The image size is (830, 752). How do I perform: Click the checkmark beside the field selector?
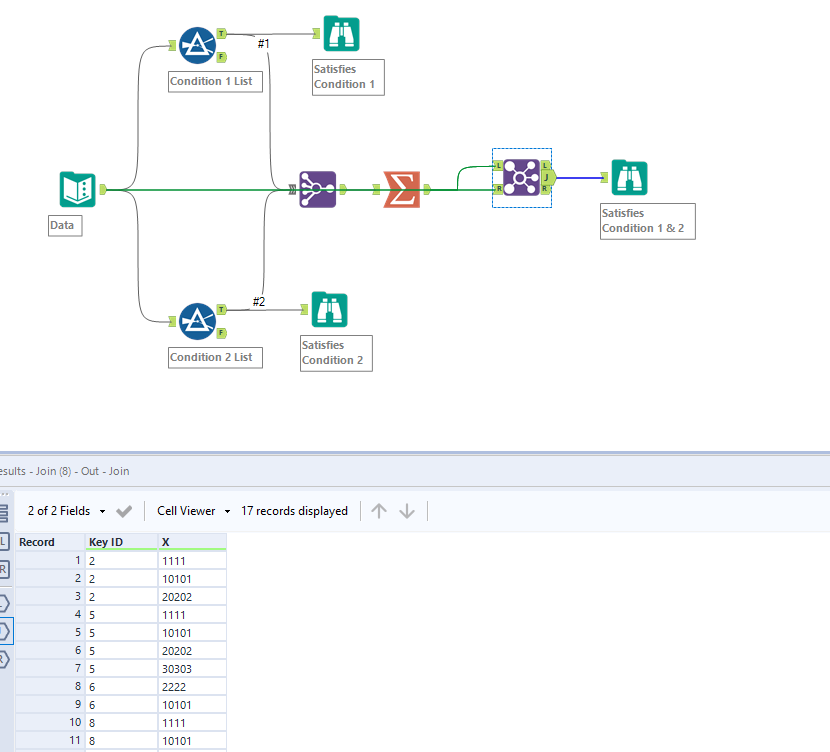pyautogui.click(x=123, y=510)
